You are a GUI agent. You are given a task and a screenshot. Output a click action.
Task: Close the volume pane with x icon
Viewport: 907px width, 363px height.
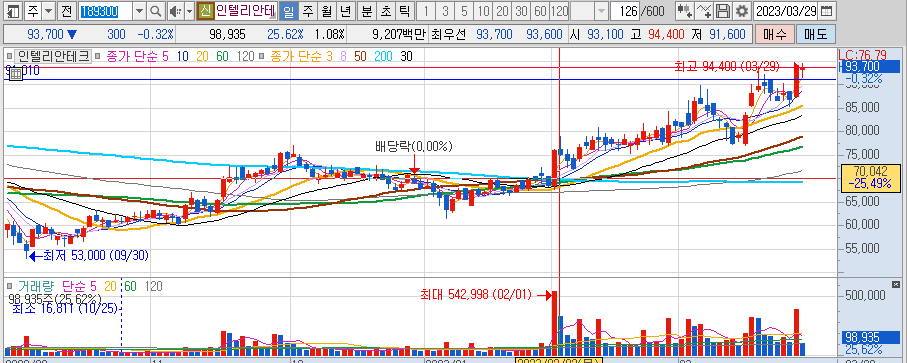(x=896, y=284)
